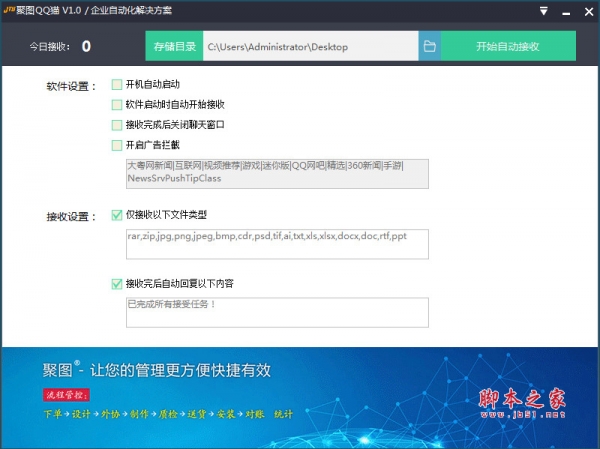
Task: Toggle 软件启动时自动开始接收 checkbox
Action: click(x=118, y=105)
